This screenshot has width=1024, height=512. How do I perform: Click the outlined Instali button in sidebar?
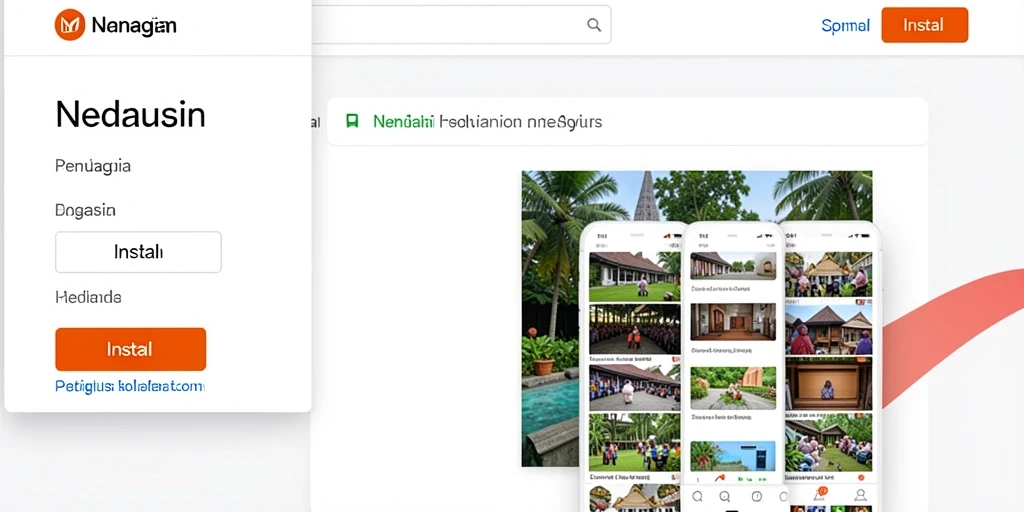[x=138, y=251]
